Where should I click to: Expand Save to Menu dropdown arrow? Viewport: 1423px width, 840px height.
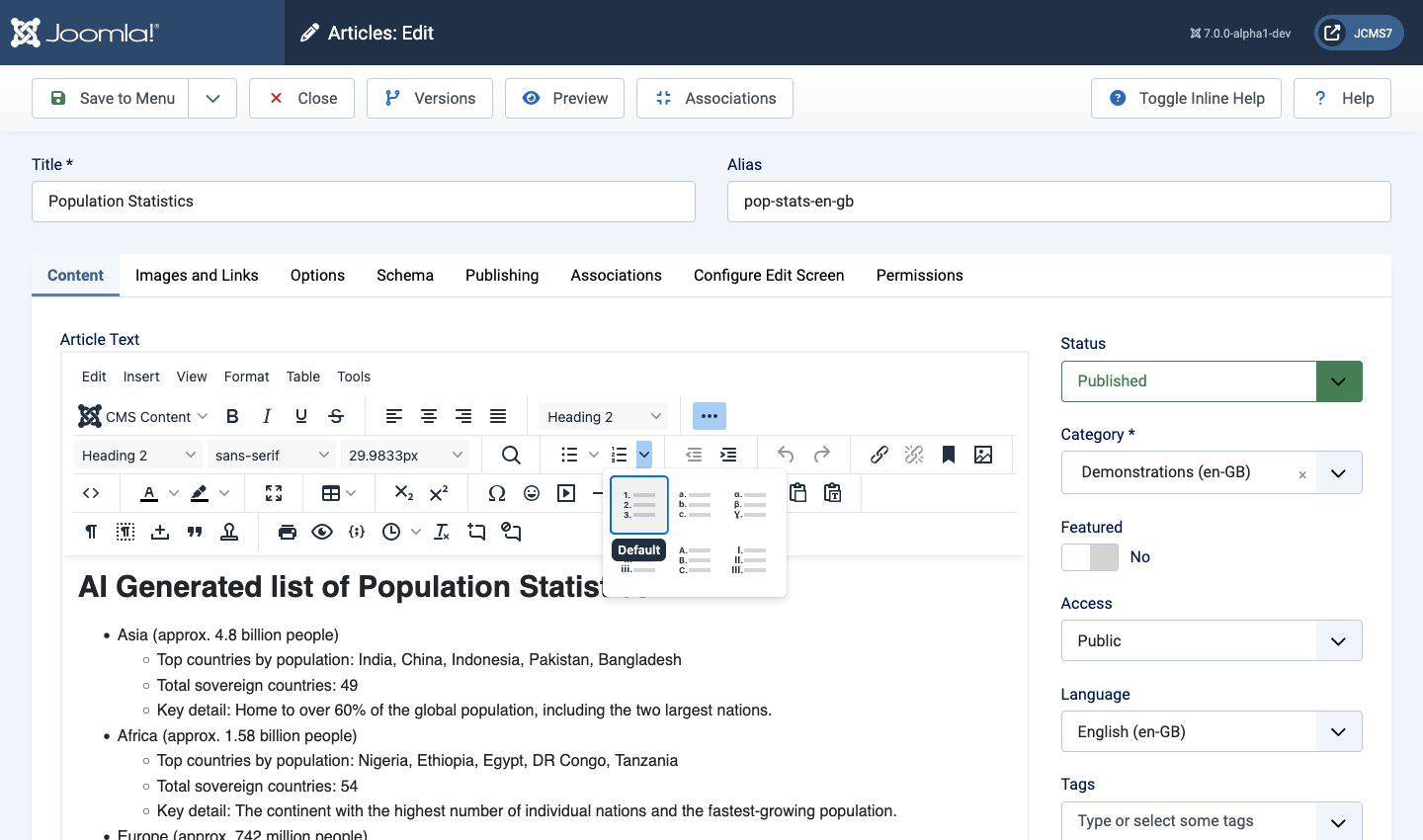(212, 98)
